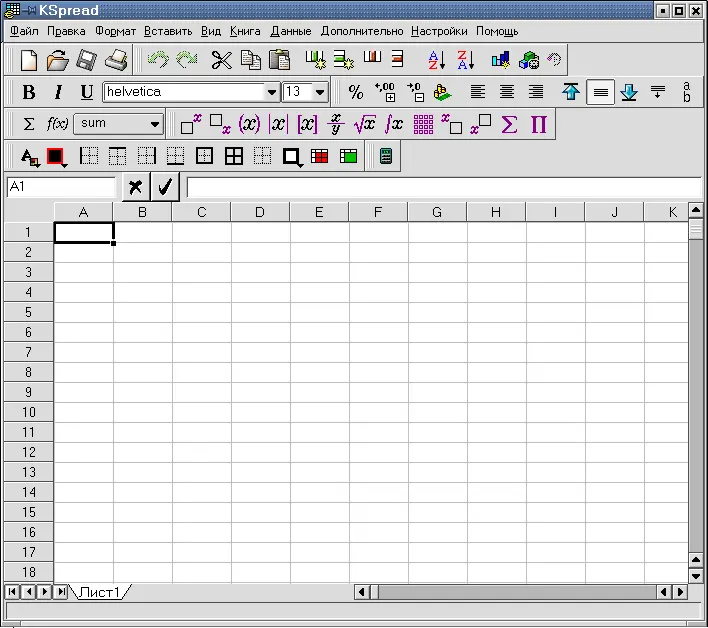
Task: Open the Данные menu
Action: [291, 31]
